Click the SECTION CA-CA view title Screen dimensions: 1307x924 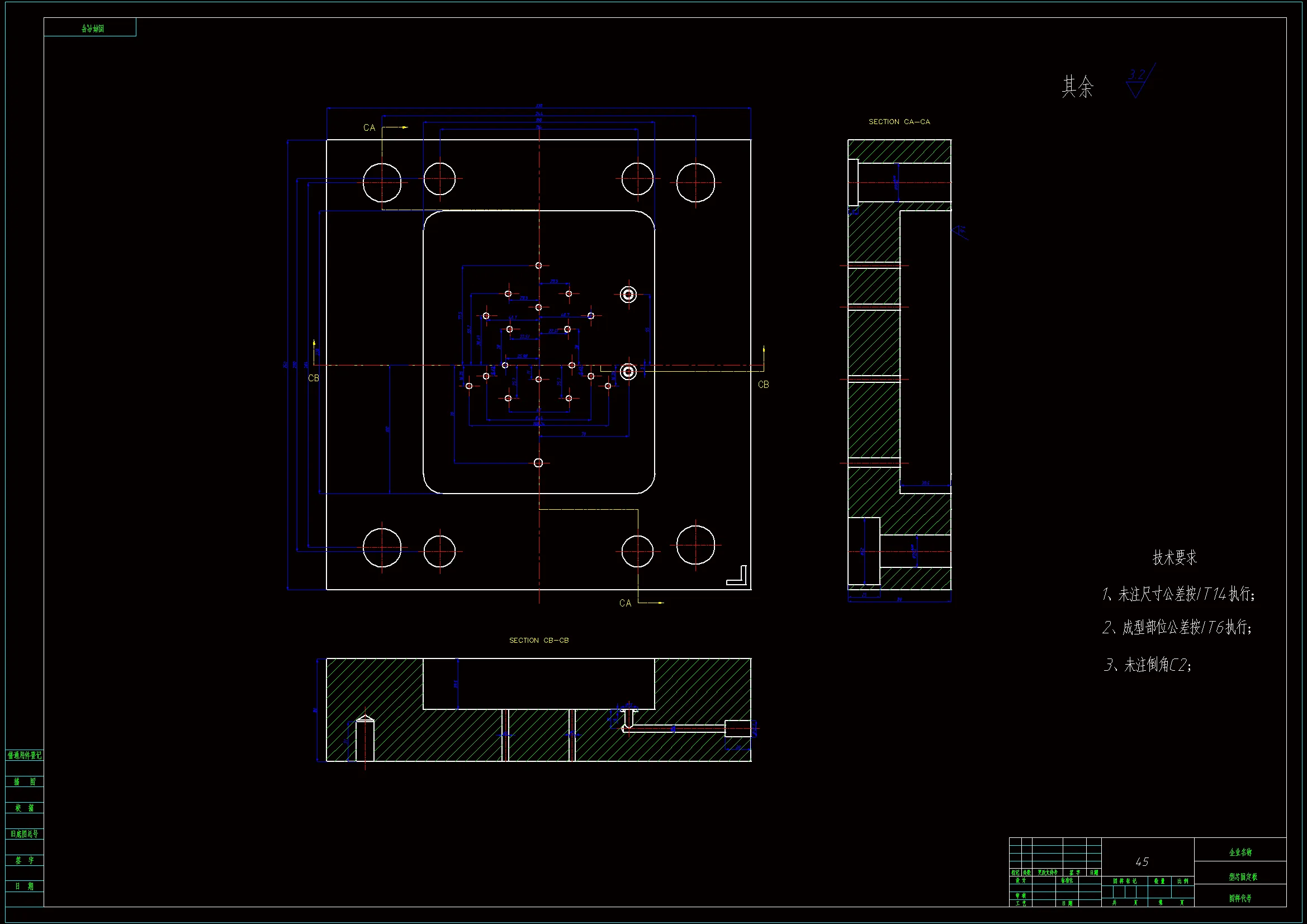coord(899,122)
